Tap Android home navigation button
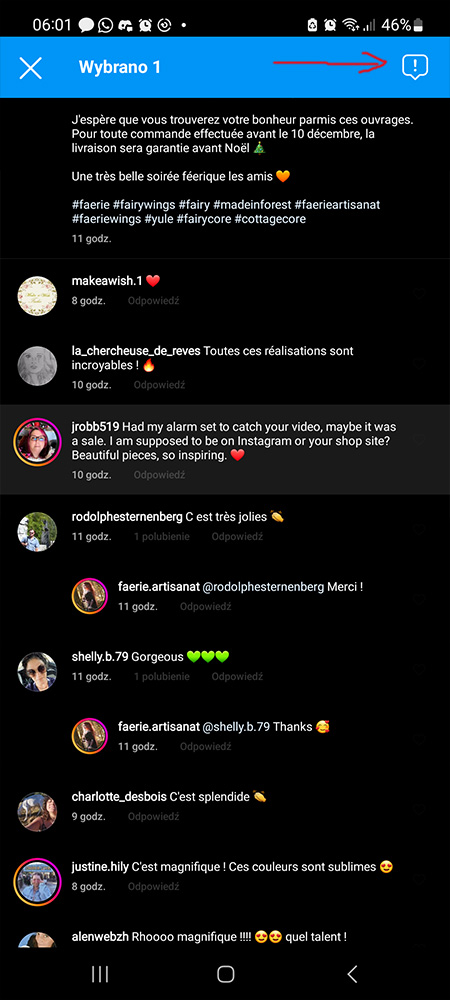 pyautogui.click(x=226, y=973)
